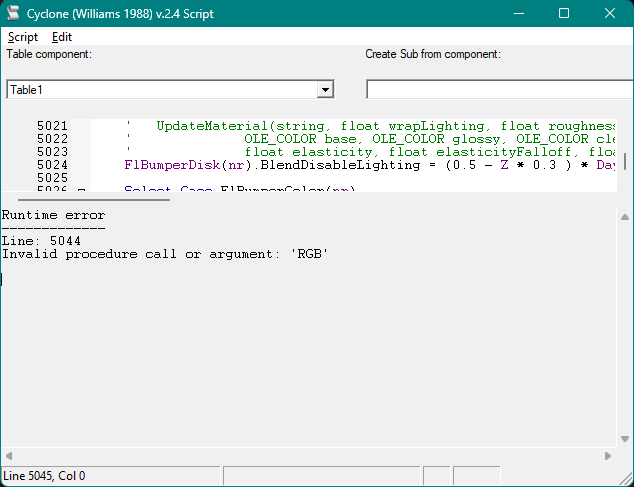Screen dimensions: 634x487
Task: Click the 'Invalid procedure call or argument' message
Action: pyautogui.click(x=165, y=254)
